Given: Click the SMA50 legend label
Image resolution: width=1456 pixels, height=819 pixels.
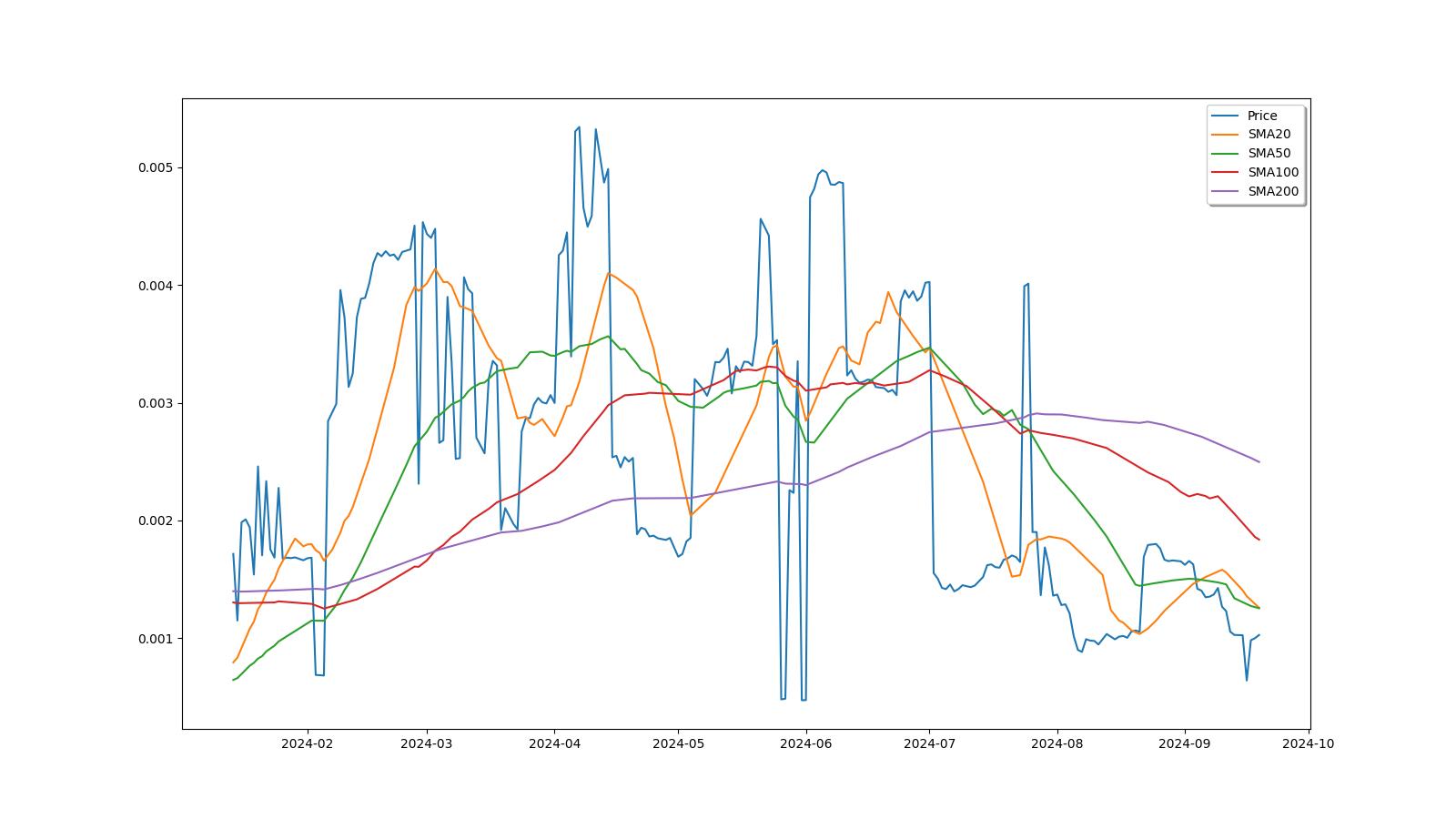Looking at the screenshot, I should (x=1269, y=154).
